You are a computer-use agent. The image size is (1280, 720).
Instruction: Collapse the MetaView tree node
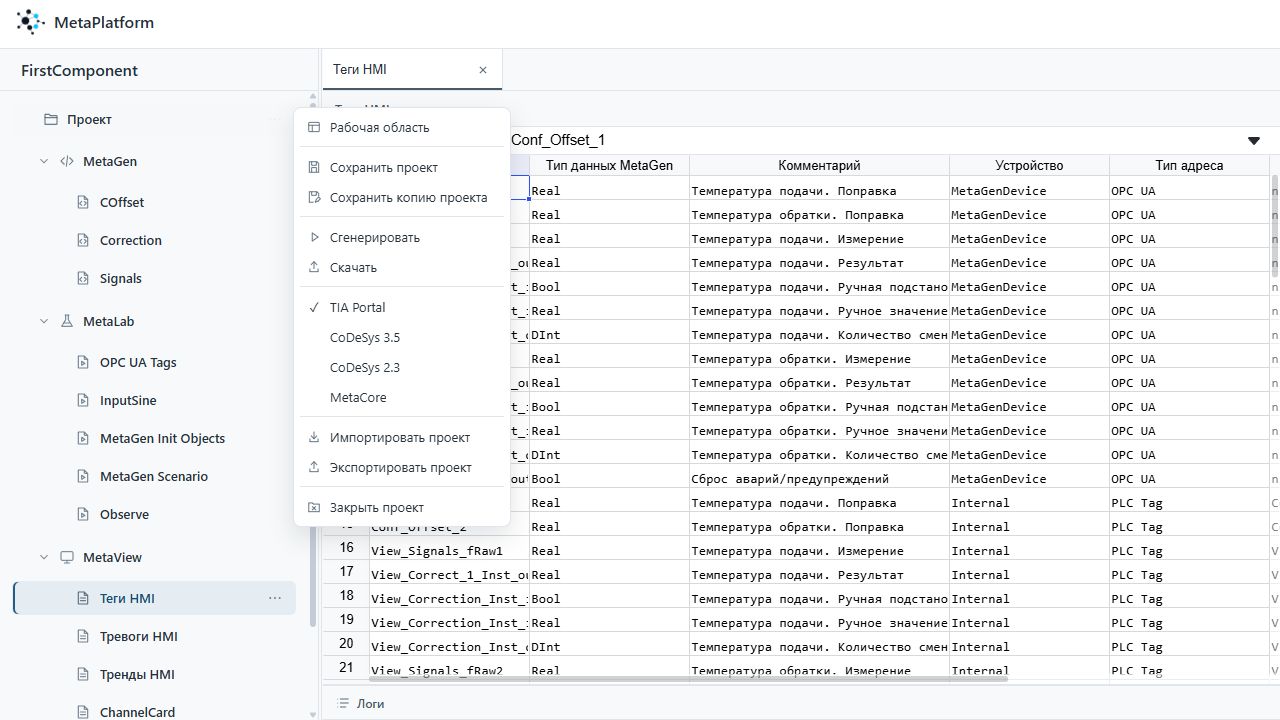coord(44,557)
